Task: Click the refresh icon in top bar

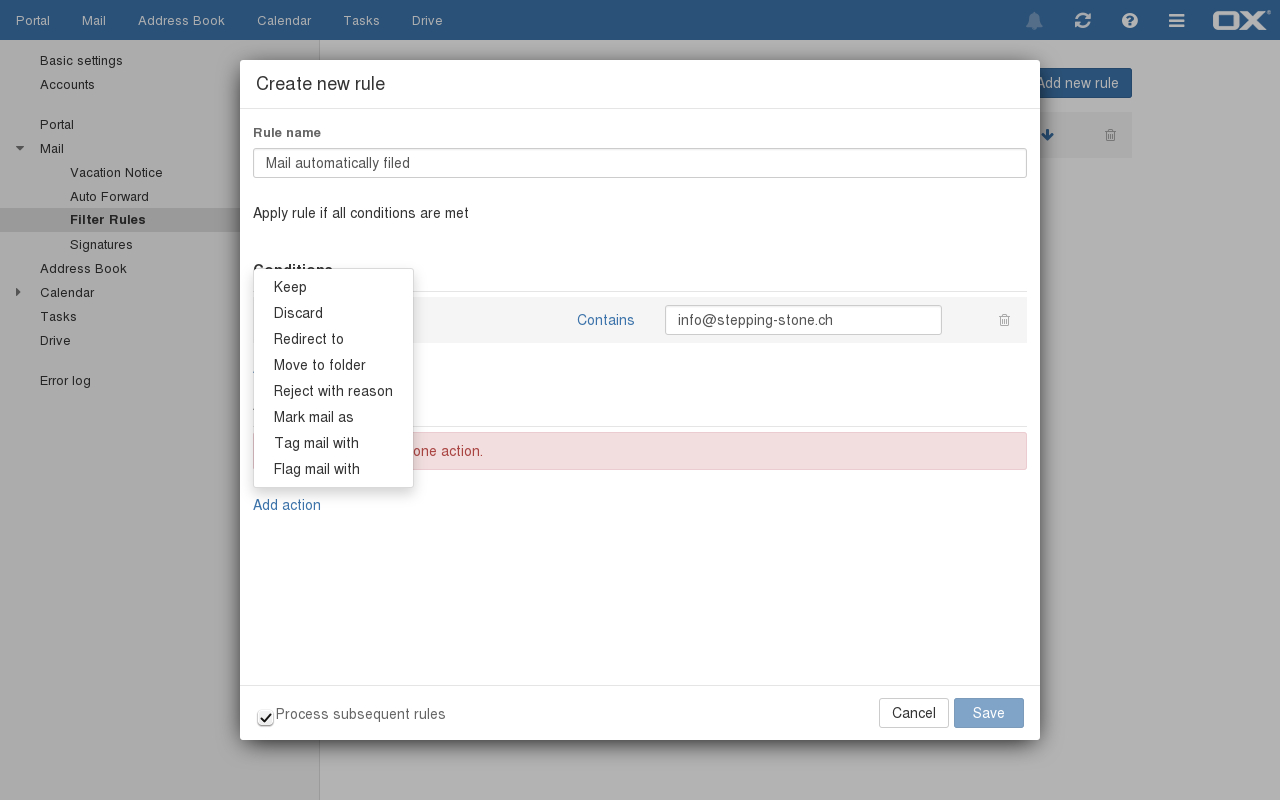Action: pos(1082,21)
